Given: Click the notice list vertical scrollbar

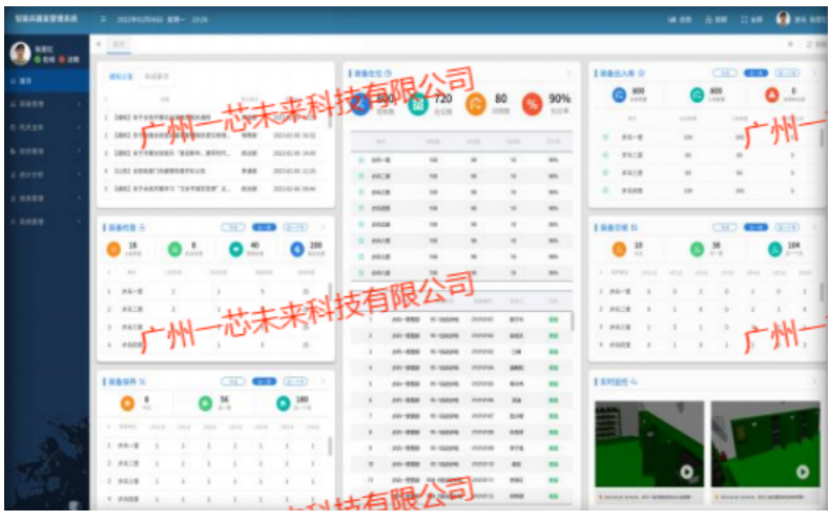Looking at the screenshot, I should click(330, 120).
